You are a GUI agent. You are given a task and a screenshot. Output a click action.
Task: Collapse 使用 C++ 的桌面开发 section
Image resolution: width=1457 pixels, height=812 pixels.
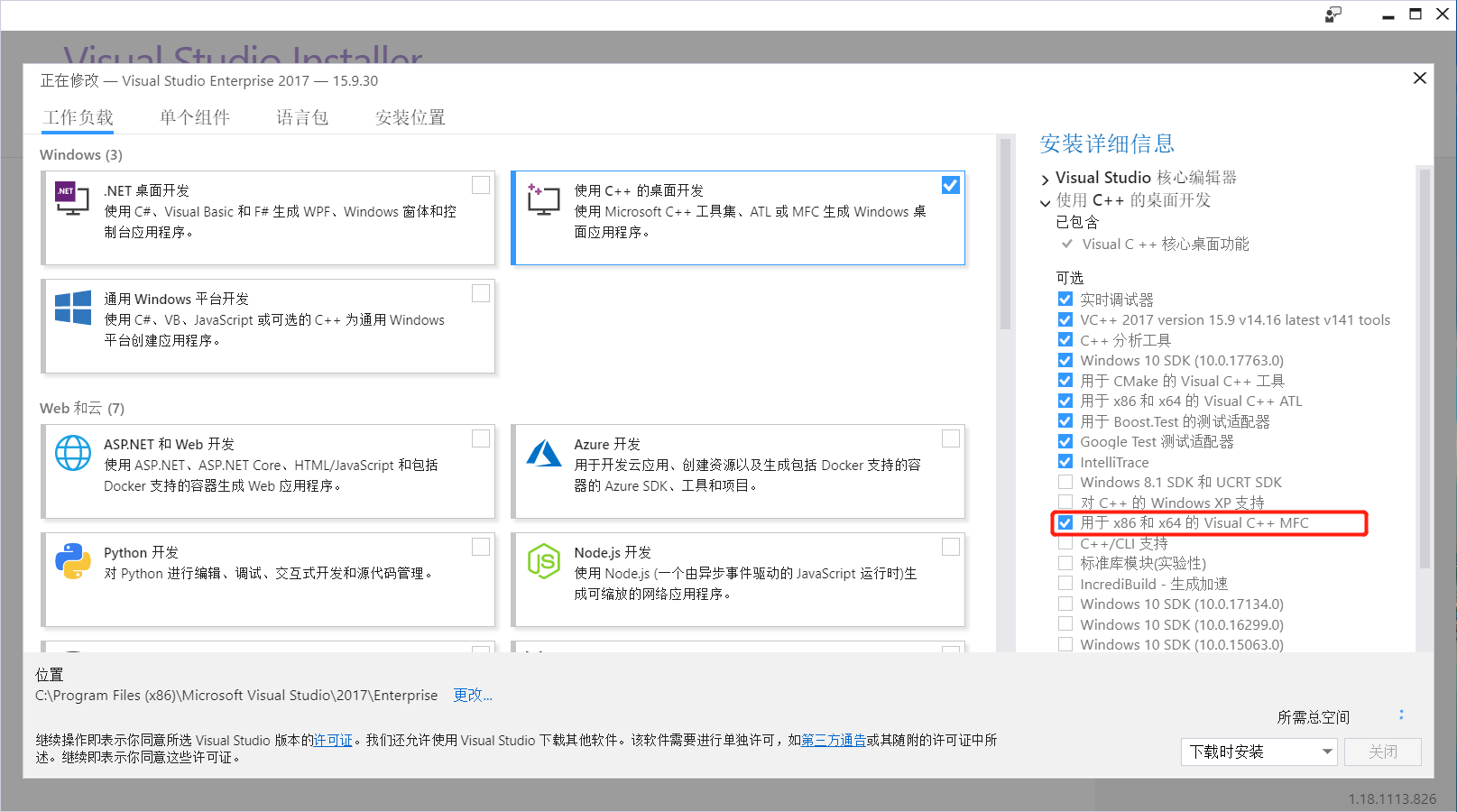point(1045,202)
